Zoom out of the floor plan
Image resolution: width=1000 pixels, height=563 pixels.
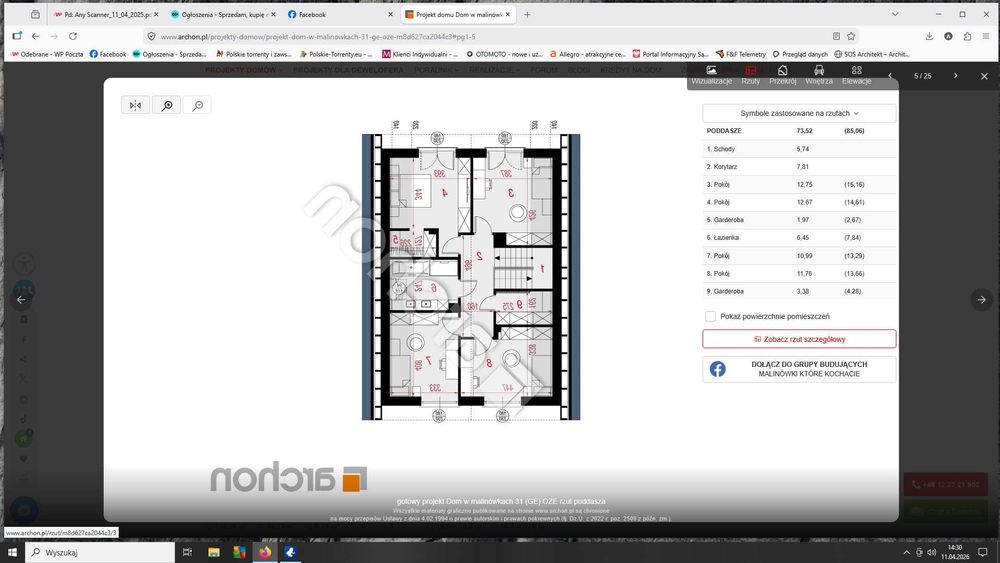198,105
